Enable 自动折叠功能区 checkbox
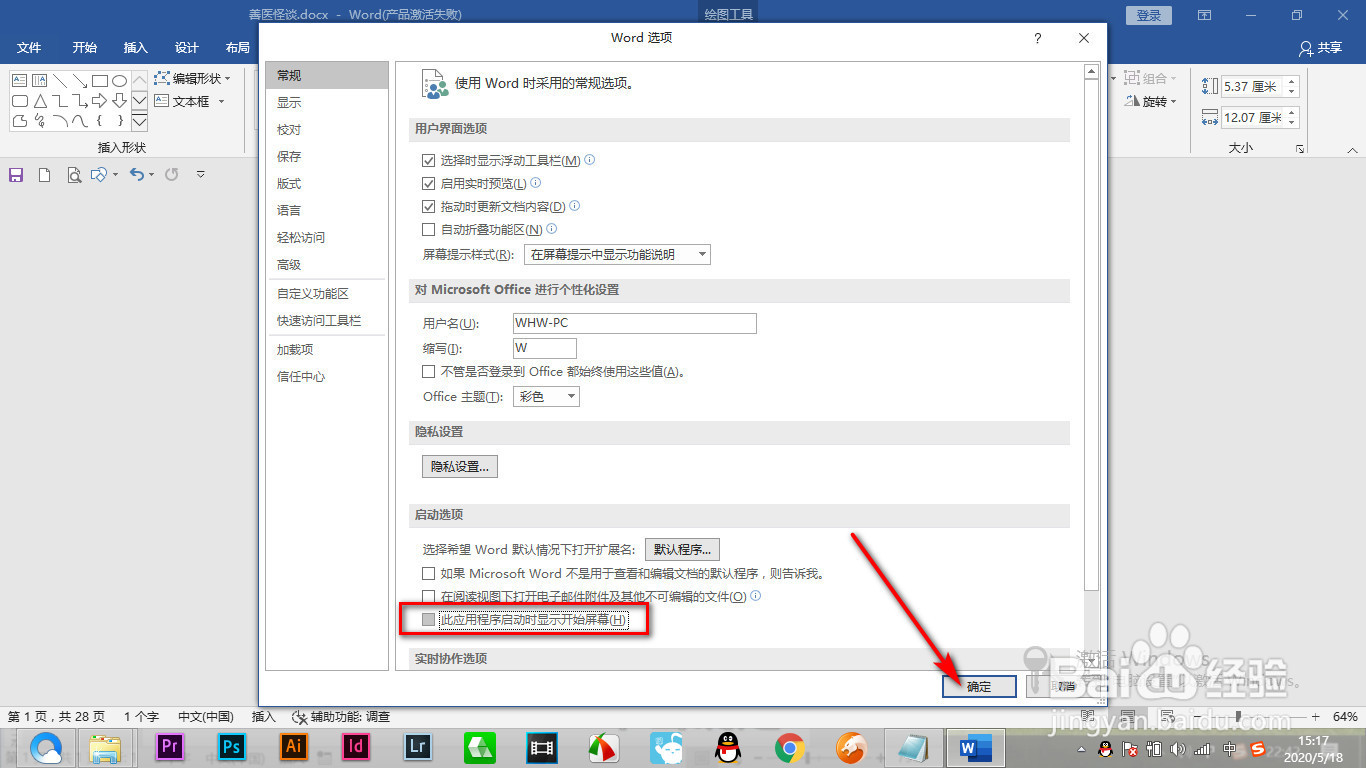 [429, 229]
